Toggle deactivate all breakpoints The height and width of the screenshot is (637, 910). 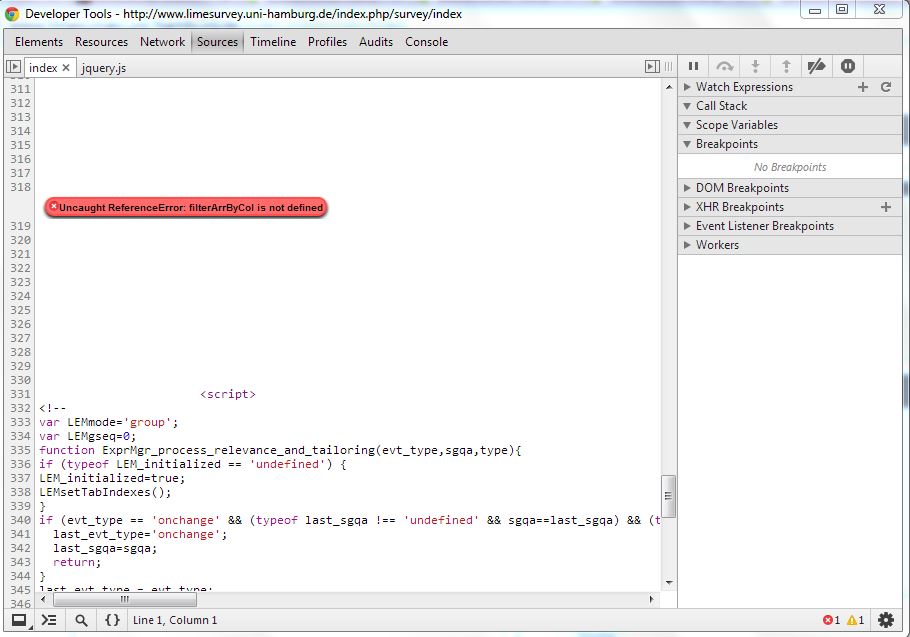(x=817, y=66)
